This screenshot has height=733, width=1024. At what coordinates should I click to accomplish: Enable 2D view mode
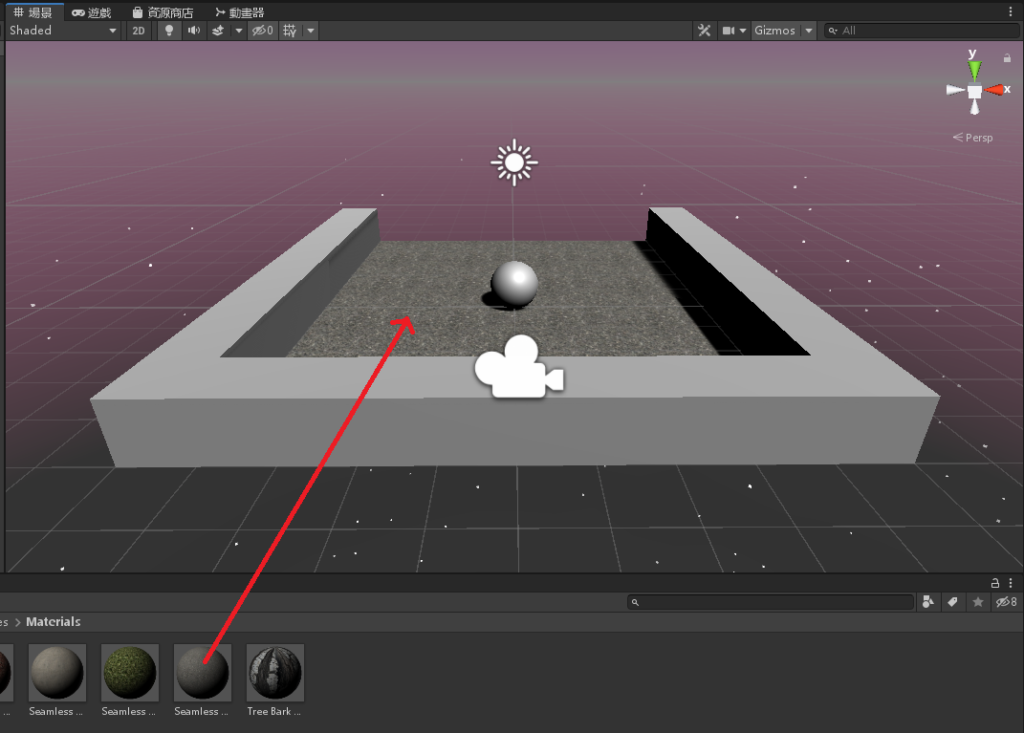139,31
